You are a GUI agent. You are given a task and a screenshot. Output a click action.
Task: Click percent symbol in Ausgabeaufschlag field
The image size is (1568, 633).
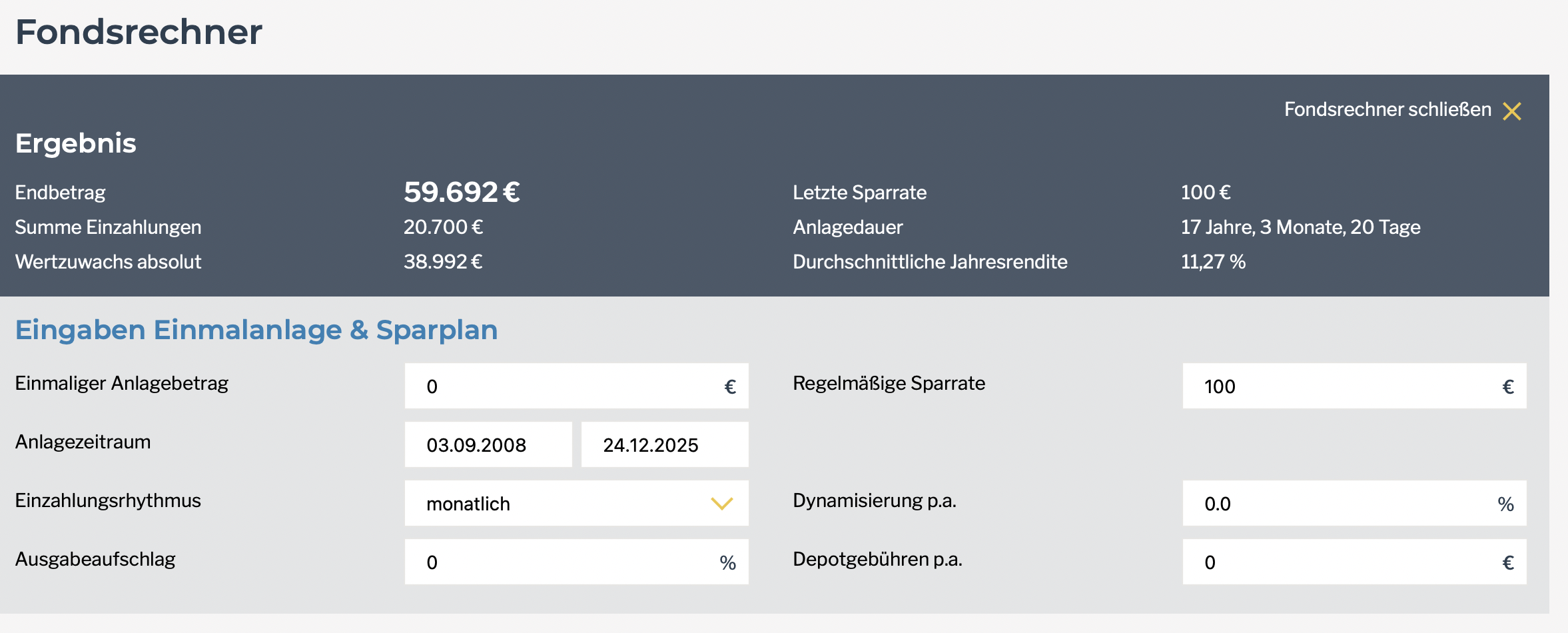click(727, 563)
